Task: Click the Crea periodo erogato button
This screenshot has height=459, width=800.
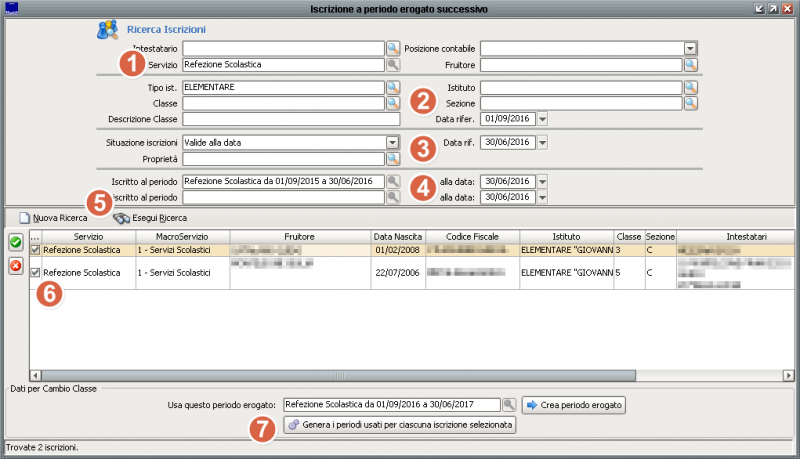Action: point(575,405)
